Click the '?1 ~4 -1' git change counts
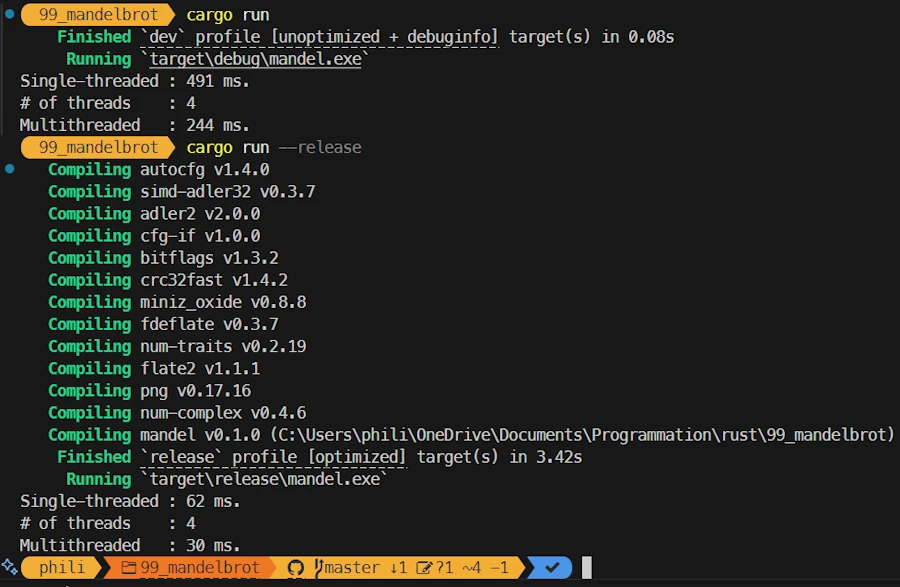The height and width of the screenshot is (587, 900). tap(472, 567)
